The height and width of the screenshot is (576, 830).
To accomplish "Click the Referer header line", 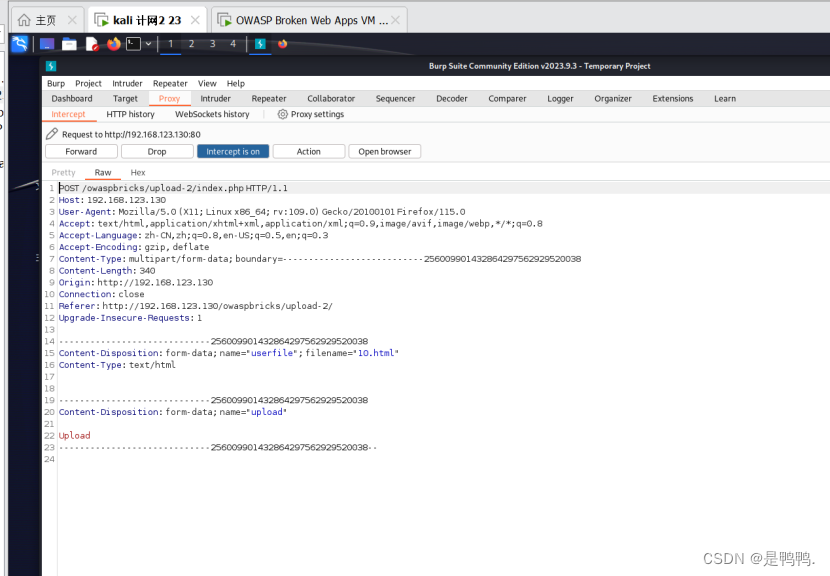I will [195, 306].
